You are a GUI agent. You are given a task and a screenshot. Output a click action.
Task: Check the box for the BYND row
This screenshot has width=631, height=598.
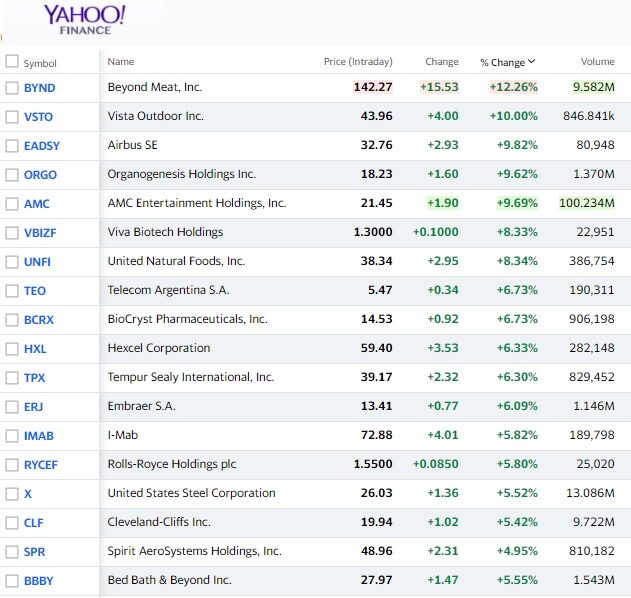pyautogui.click(x=12, y=88)
